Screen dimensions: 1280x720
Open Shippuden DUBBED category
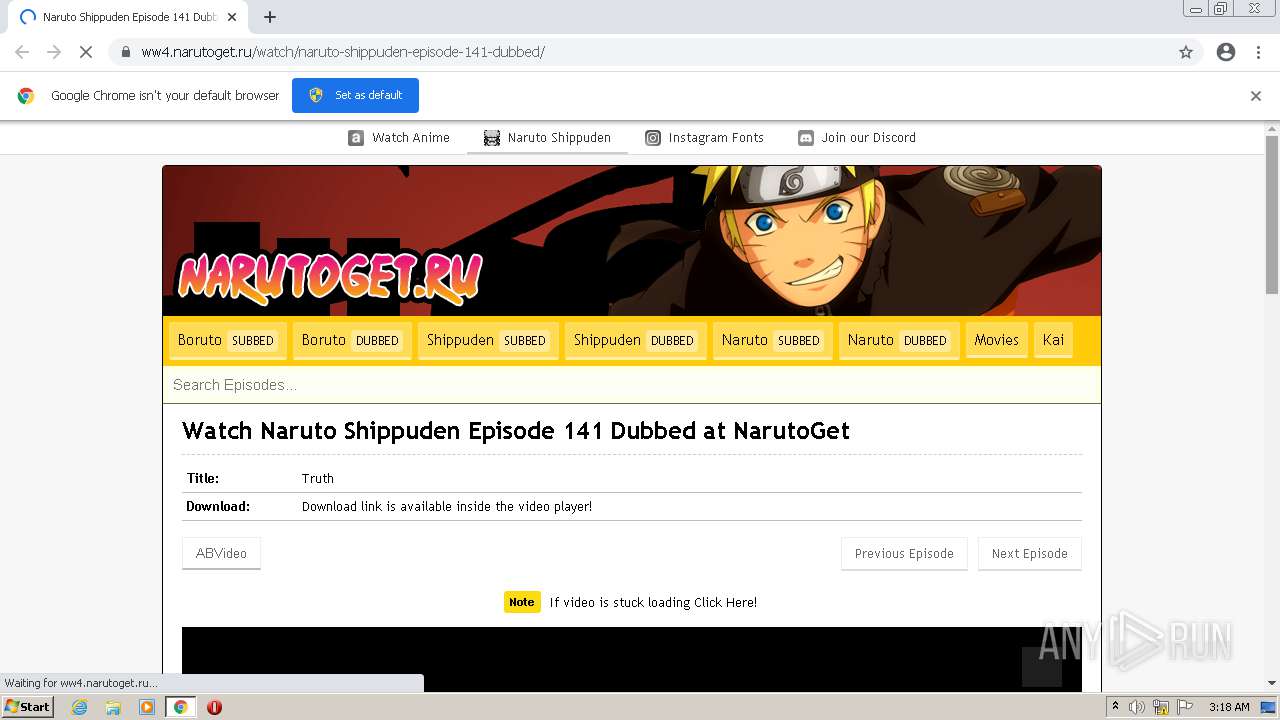pyautogui.click(x=635, y=340)
